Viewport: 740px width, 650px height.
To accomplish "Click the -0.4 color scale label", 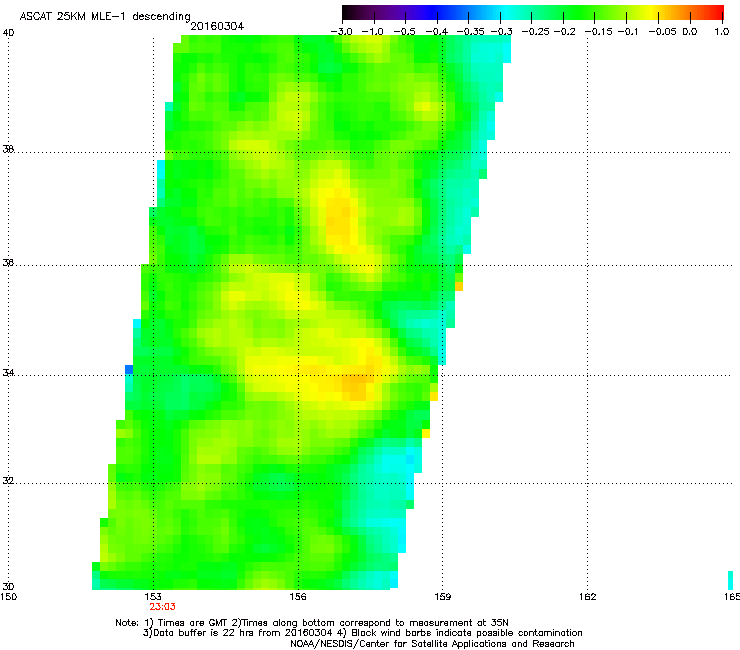I will point(437,32).
